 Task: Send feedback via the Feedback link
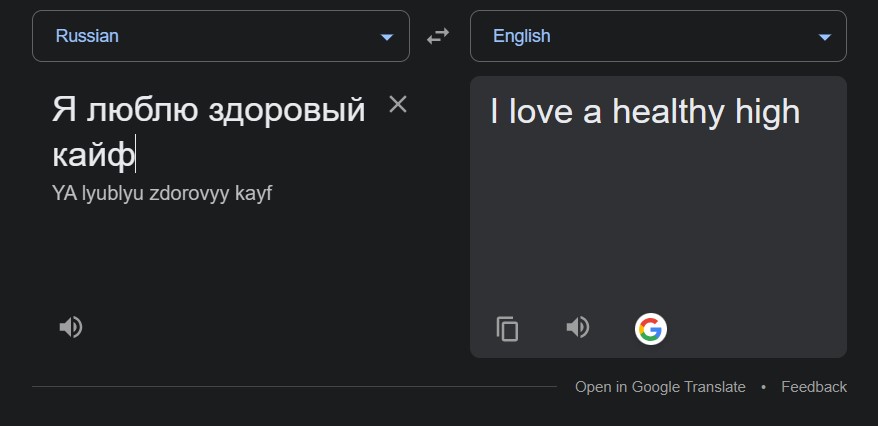813,387
